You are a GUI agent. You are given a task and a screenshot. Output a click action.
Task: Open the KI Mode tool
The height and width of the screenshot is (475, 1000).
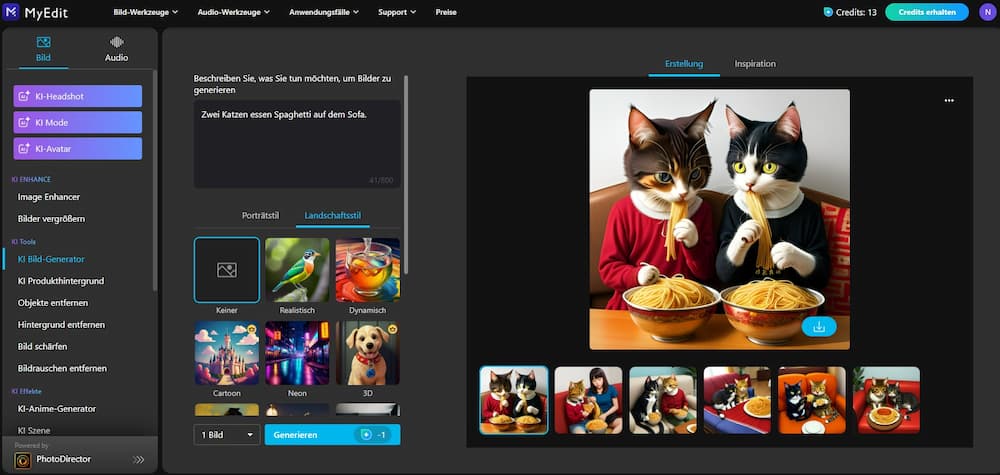78,122
